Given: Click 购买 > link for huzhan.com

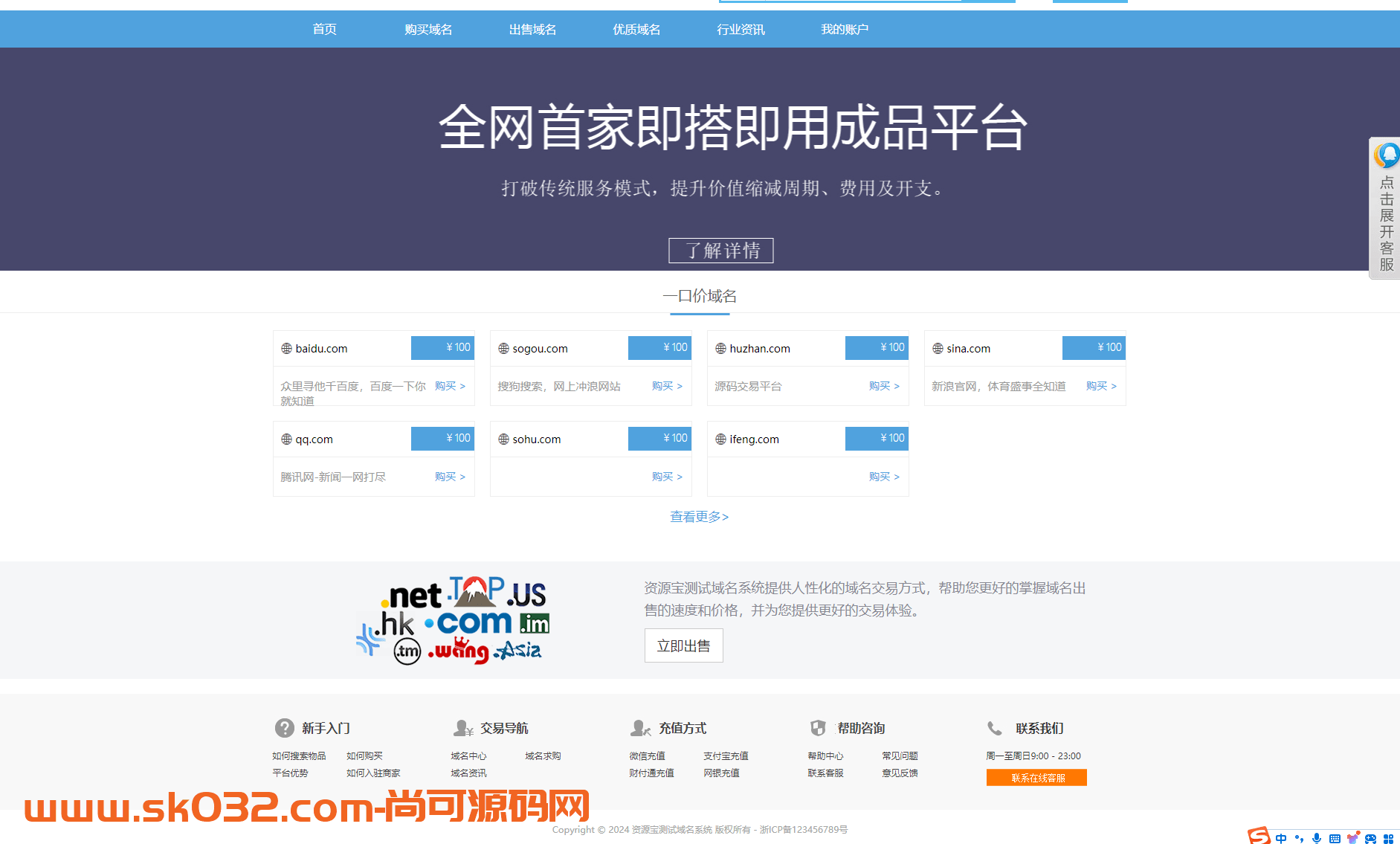Looking at the screenshot, I should (x=884, y=386).
